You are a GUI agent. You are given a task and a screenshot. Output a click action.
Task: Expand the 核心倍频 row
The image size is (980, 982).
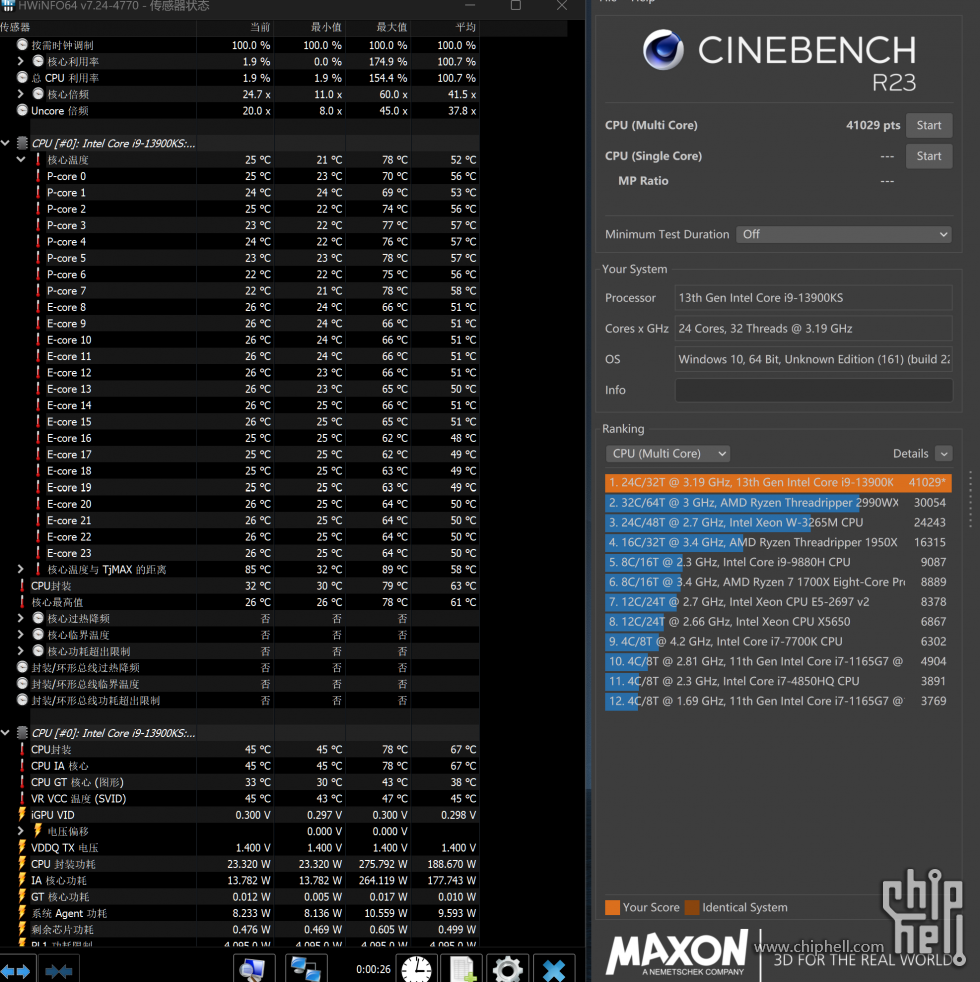click(21, 94)
